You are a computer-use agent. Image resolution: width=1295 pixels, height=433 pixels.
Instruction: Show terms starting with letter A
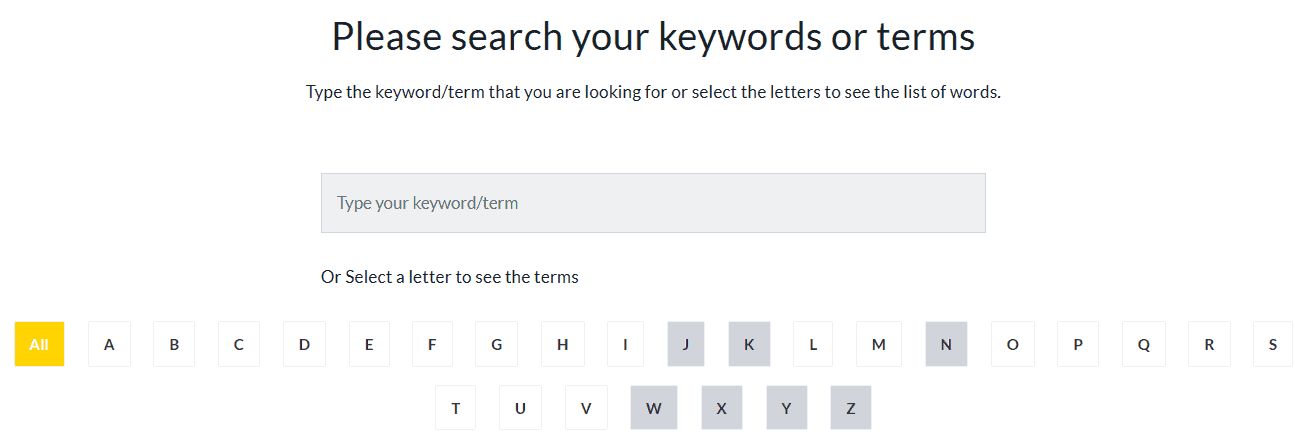click(x=109, y=344)
